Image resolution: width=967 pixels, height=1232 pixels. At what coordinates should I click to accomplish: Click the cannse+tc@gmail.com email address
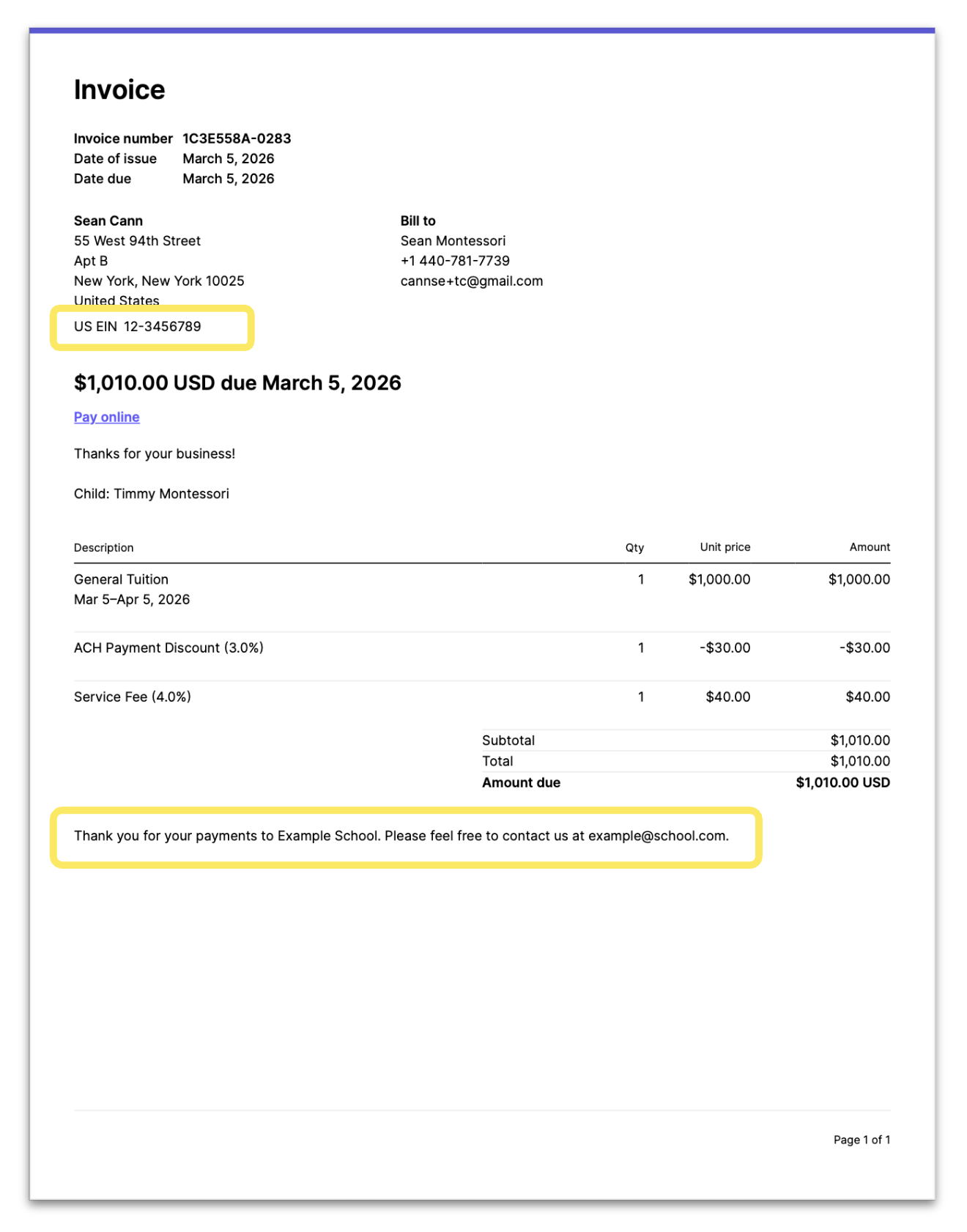coord(472,281)
